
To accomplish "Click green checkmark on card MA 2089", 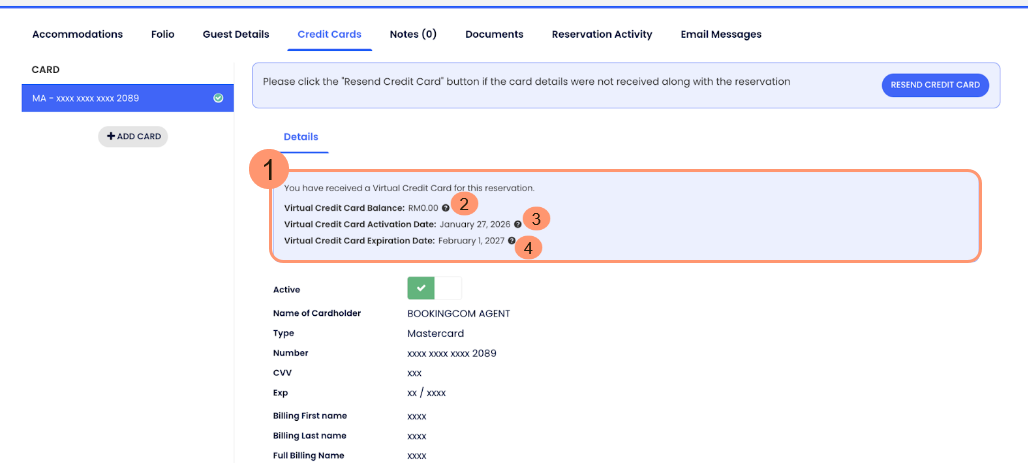I will [218, 98].
